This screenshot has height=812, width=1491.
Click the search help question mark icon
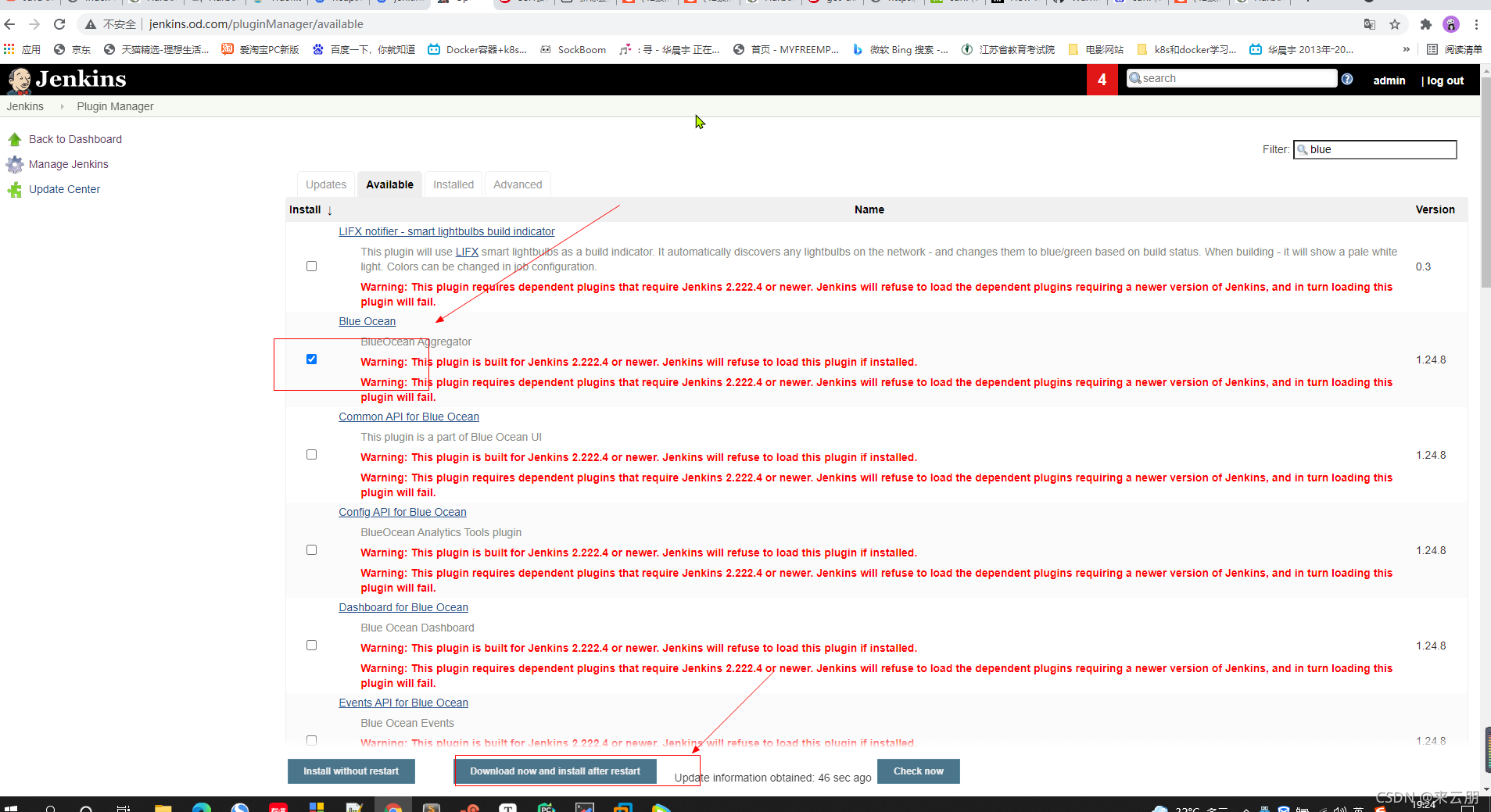coord(1347,79)
